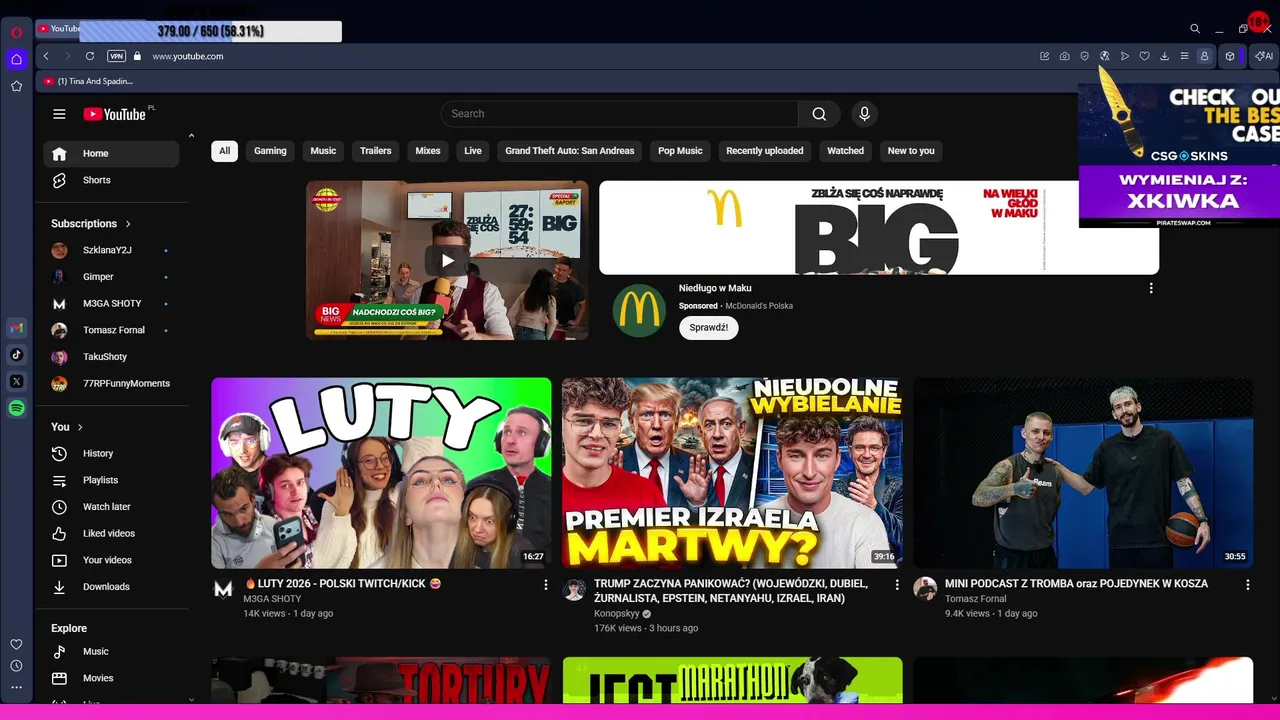Open the flow send arrow icon
The height and width of the screenshot is (720, 1280).
click(1125, 56)
